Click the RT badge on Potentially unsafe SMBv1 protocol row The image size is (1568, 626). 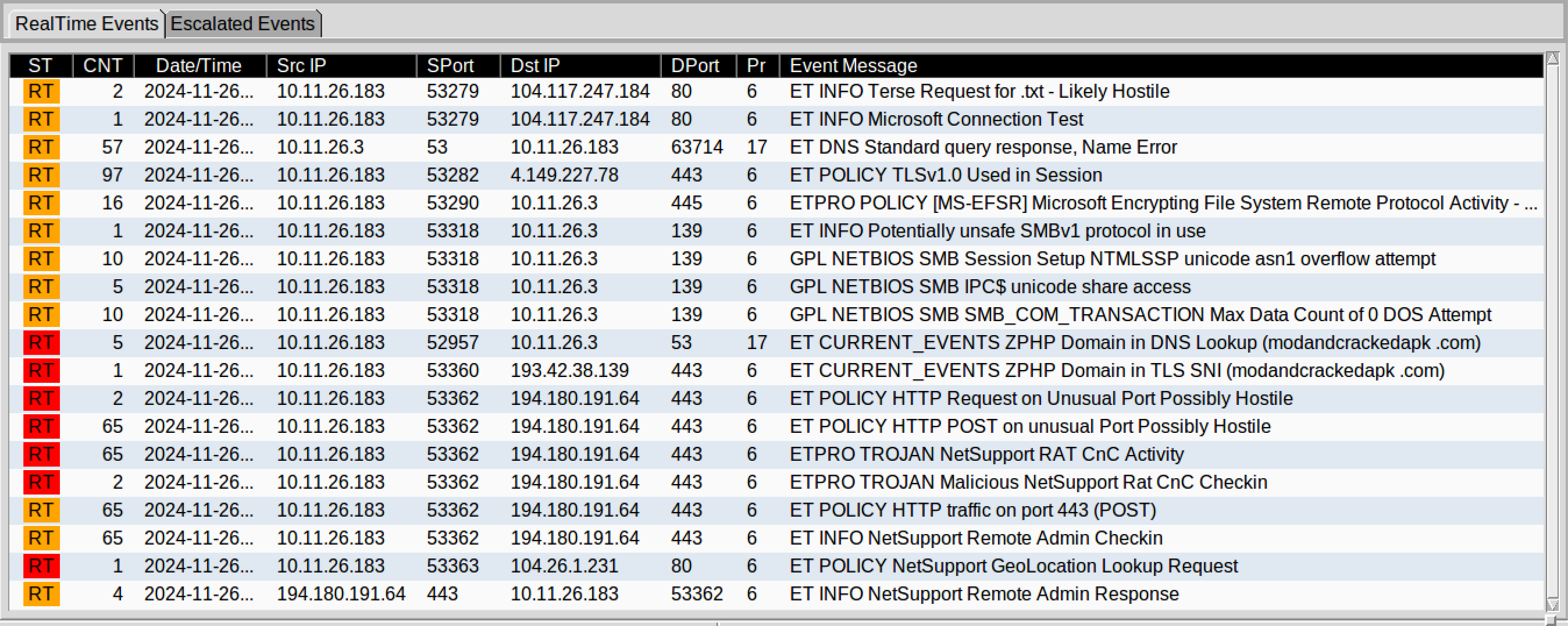(41, 231)
